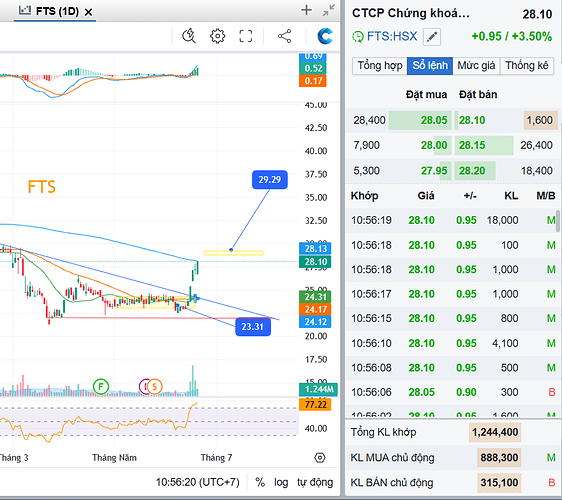This screenshot has height=500, width=562.
Task: Click the +0.95 / +3.50% change value
Action: 511,37
